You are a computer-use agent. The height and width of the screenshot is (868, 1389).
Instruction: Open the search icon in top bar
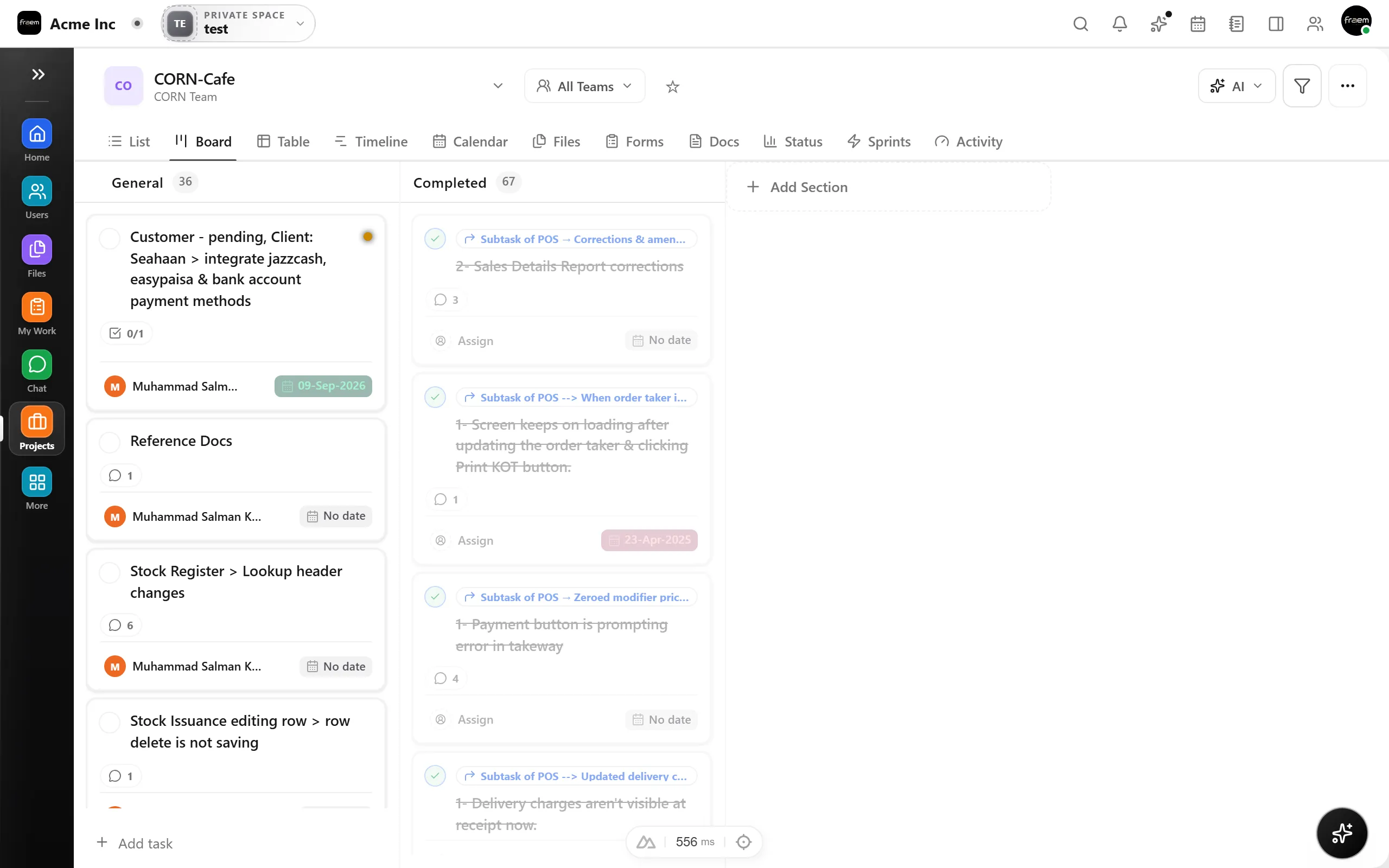tap(1080, 23)
